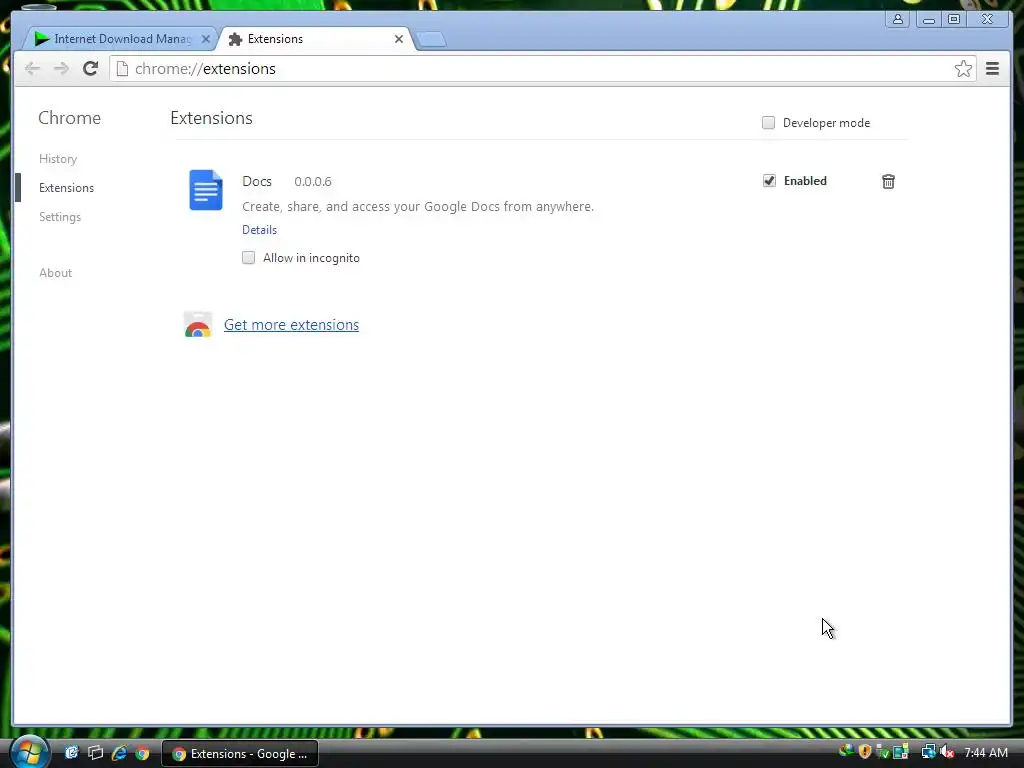Viewport: 1024px width, 768px height.
Task: Open About in the sidebar
Action: (56, 273)
